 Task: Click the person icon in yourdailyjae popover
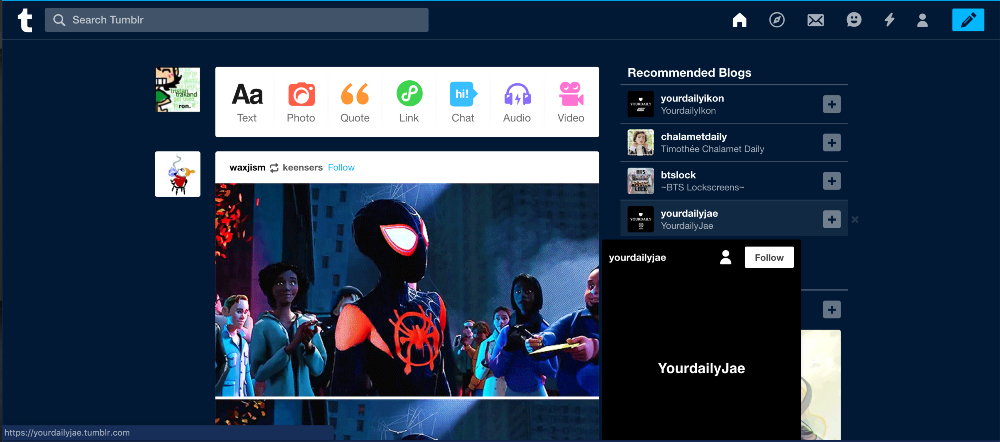[725, 258]
